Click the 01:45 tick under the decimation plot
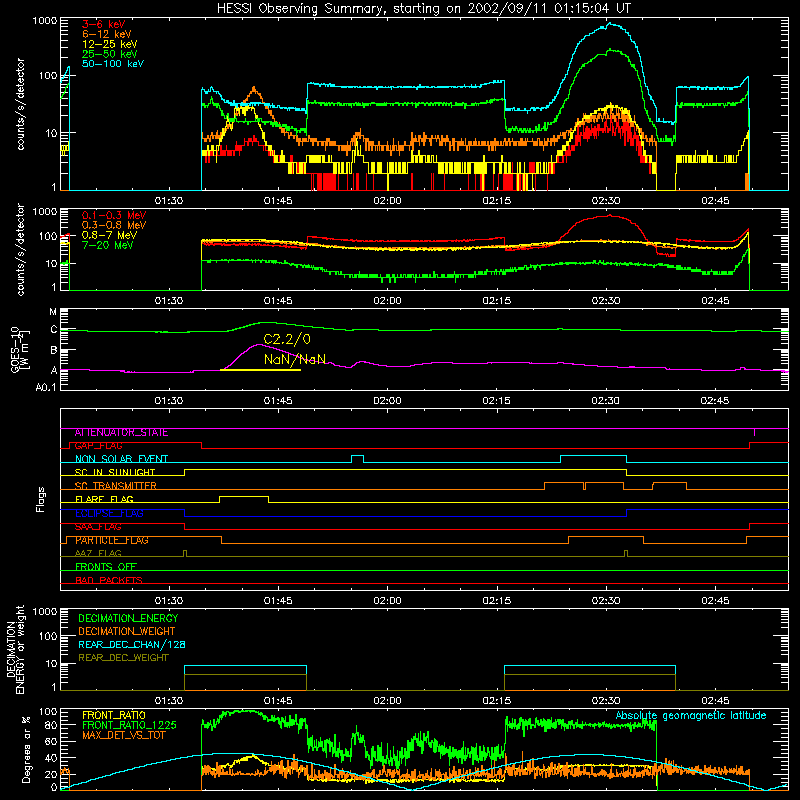This screenshot has width=800, height=800. 278,701
